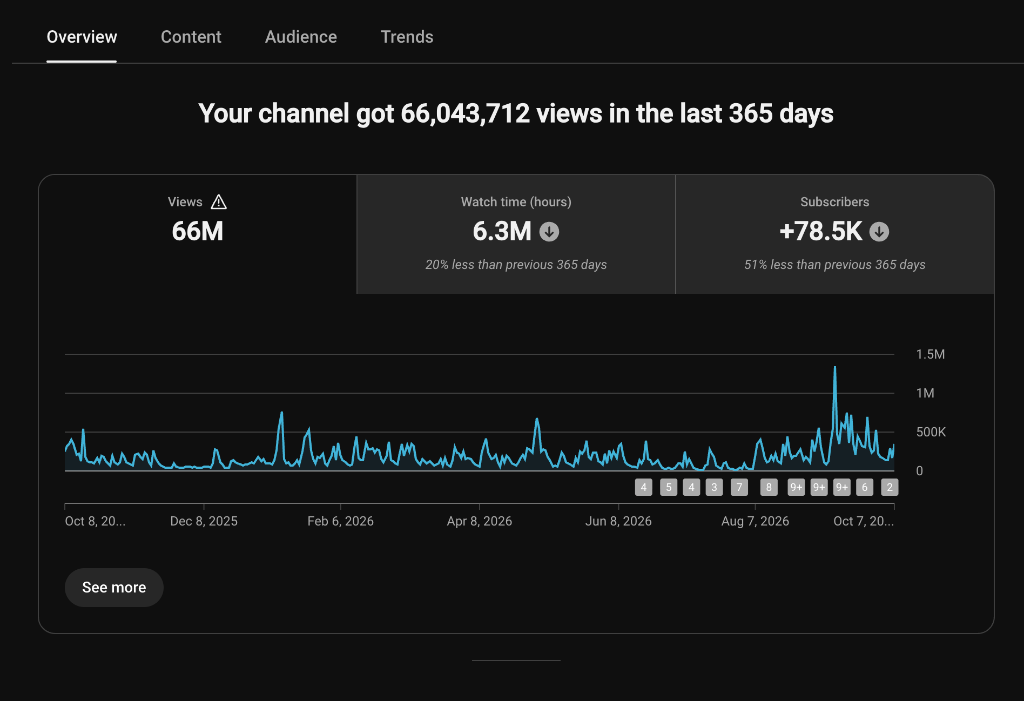Select the Subscribers metric card
This screenshot has height=701, width=1024.
pyautogui.click(x=835, y=235)
